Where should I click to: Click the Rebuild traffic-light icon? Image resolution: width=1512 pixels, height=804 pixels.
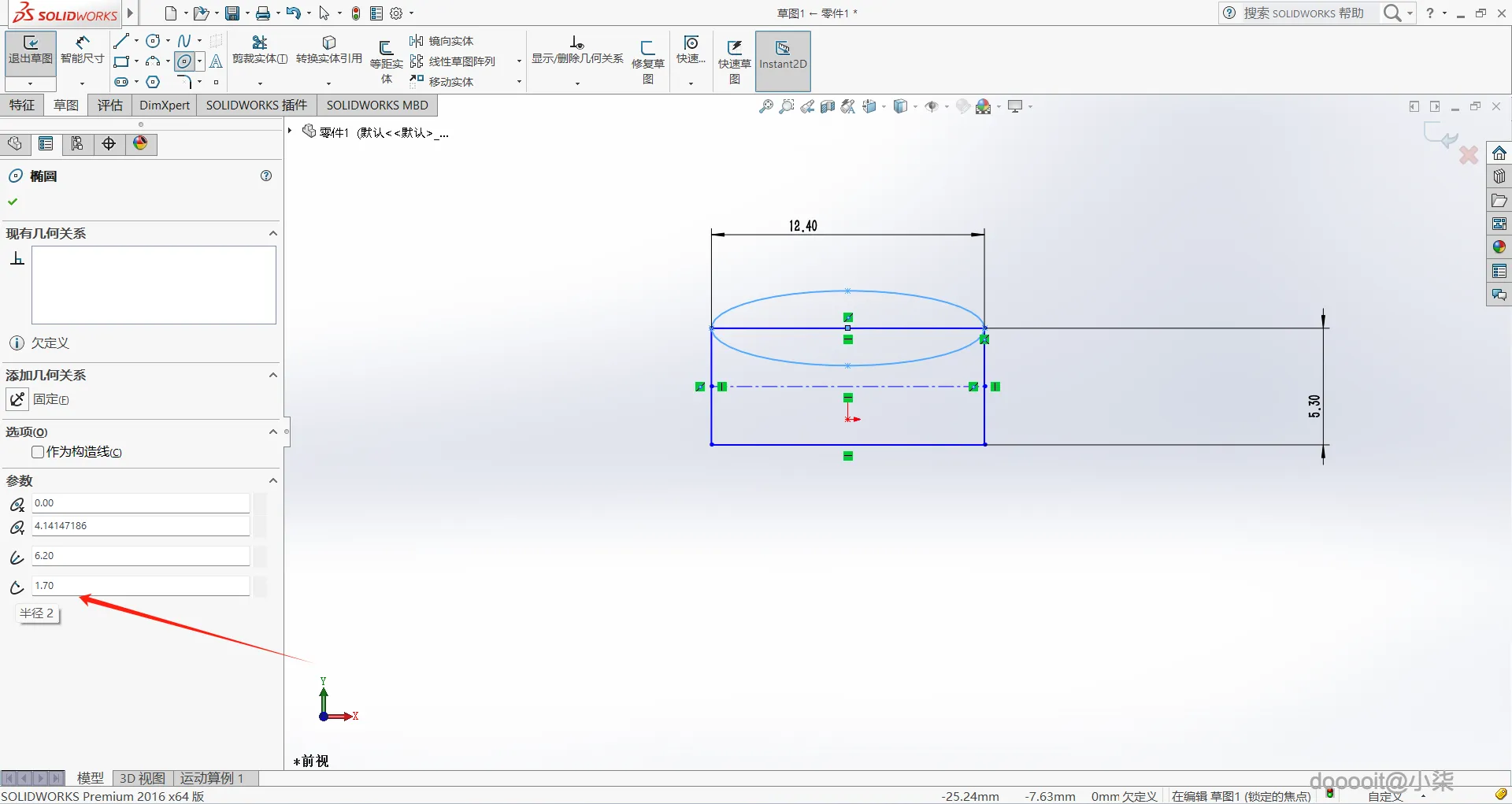tap(356, 13)
